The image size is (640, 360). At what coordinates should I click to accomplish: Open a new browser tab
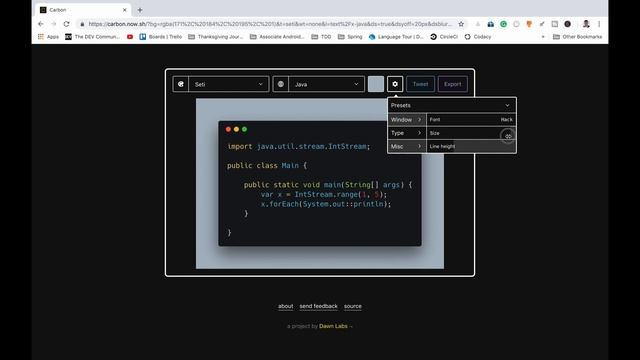click(140, 10)
